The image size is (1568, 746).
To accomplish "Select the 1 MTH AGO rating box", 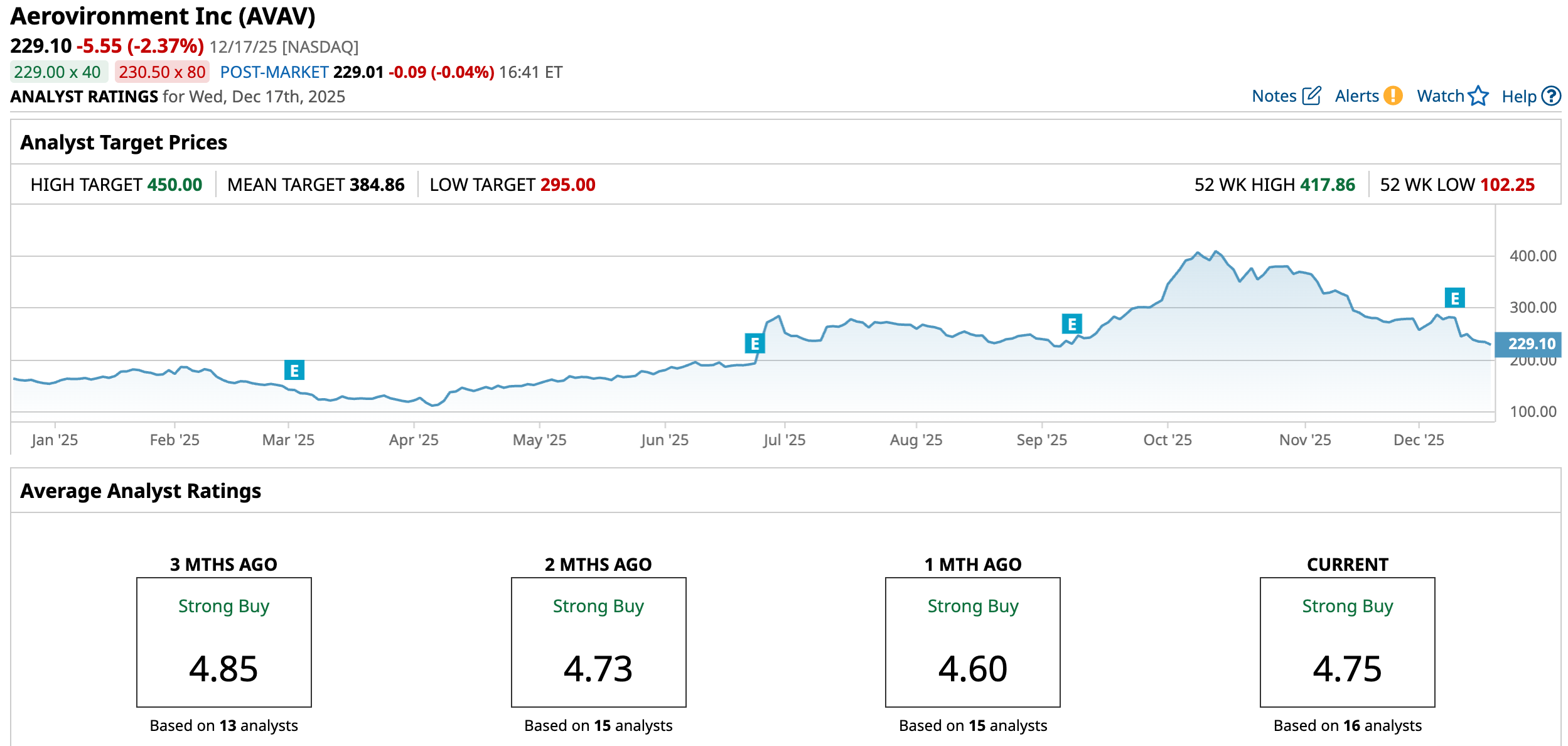I will tap(972, 642).
